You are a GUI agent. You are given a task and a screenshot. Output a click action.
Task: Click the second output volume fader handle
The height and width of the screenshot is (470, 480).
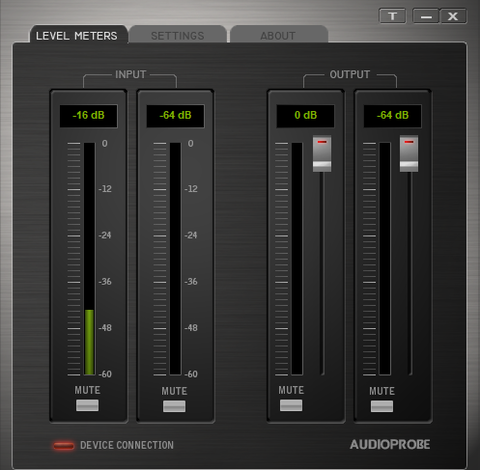[x=409, y=154]
